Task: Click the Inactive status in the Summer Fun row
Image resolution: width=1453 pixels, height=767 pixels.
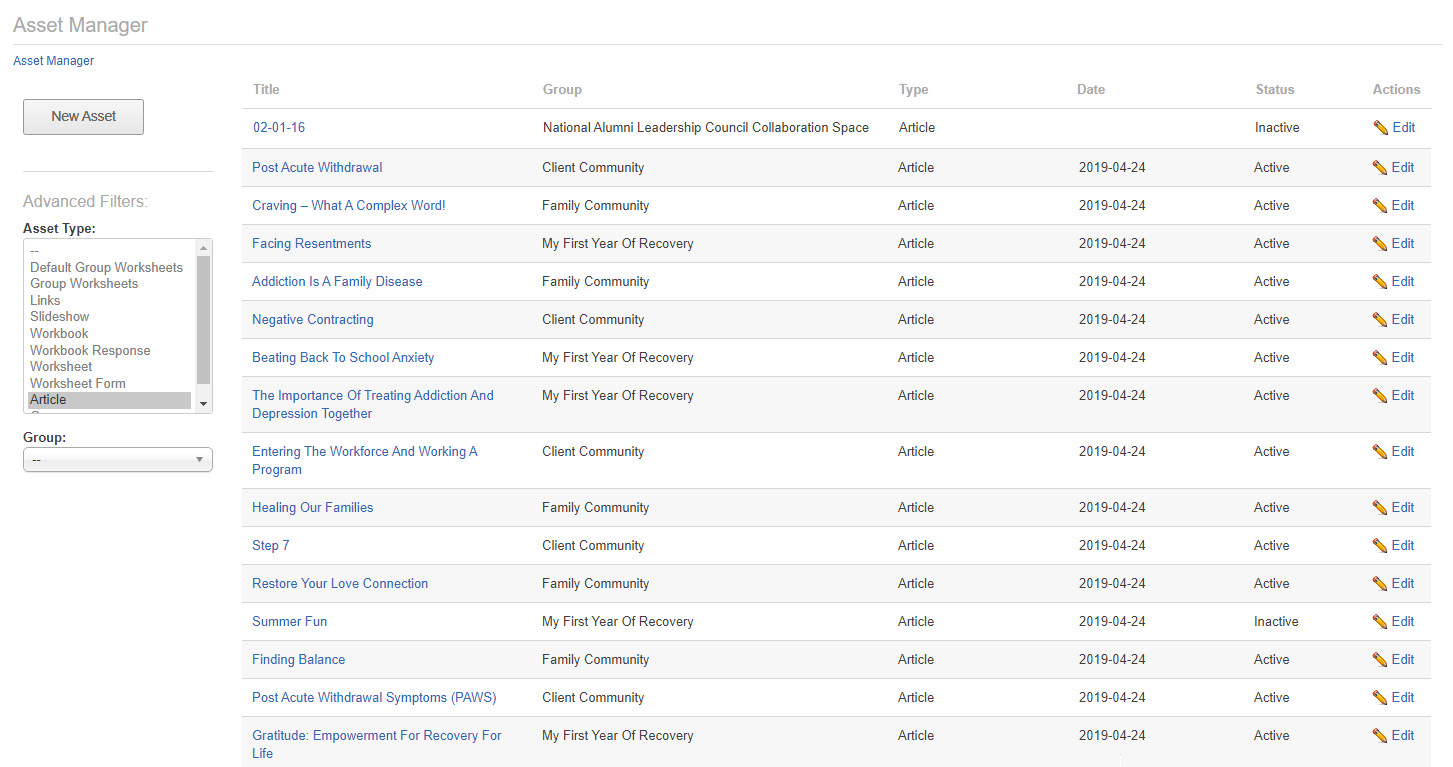Action: (x=1277, y=622)
